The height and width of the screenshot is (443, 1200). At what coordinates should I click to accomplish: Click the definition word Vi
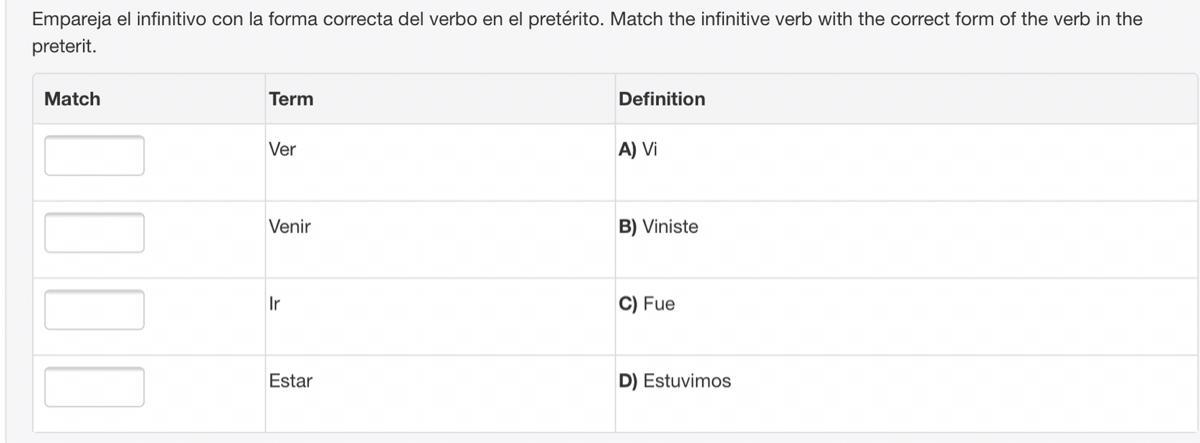650,149
